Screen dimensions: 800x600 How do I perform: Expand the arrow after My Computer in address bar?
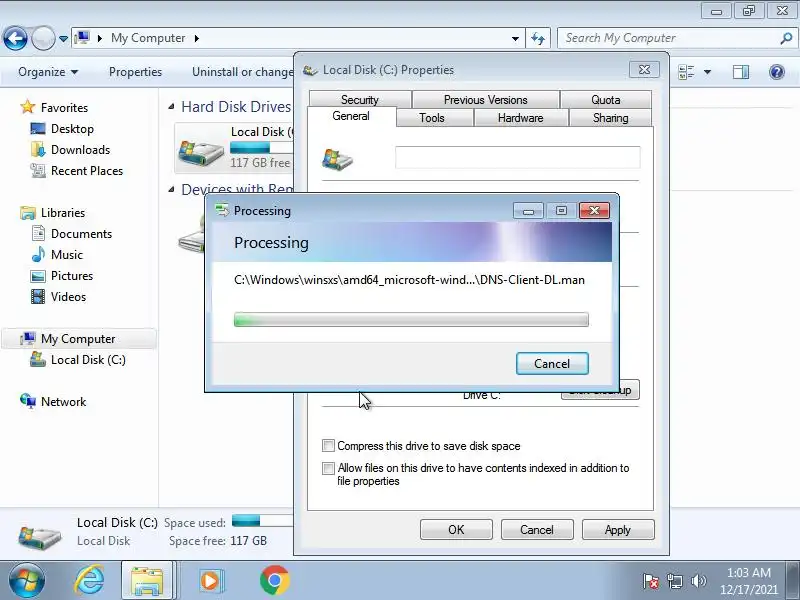[x=196, y=38]
